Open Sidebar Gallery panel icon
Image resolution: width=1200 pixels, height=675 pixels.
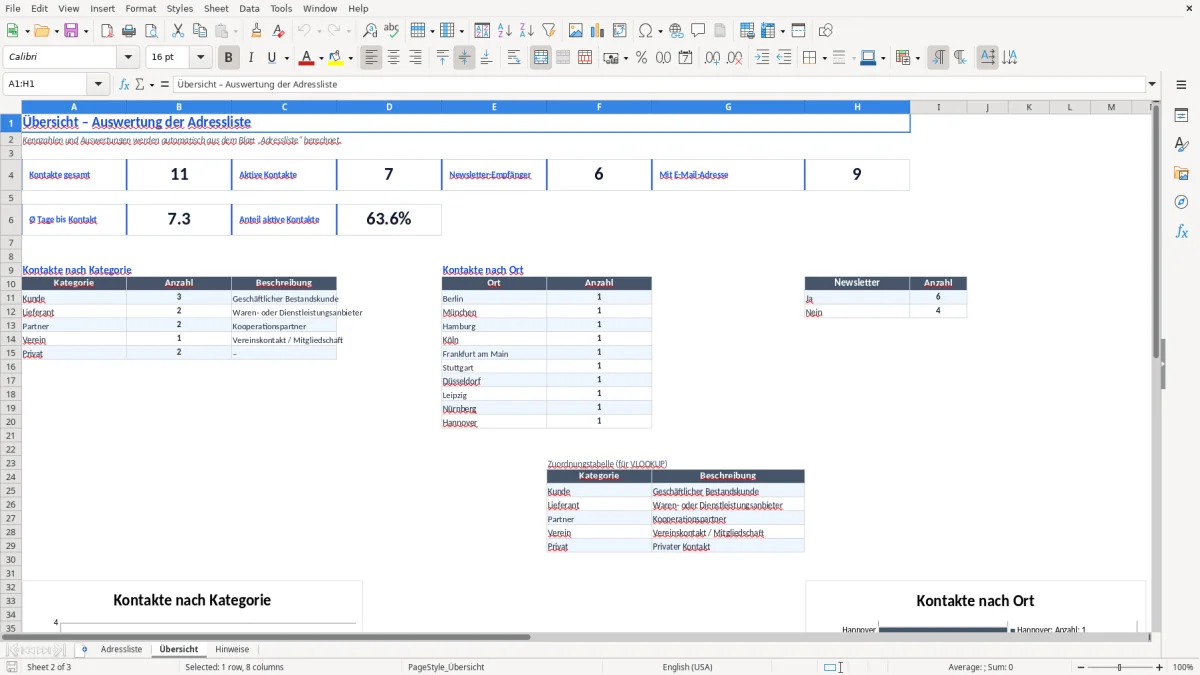coord(1181,174)
